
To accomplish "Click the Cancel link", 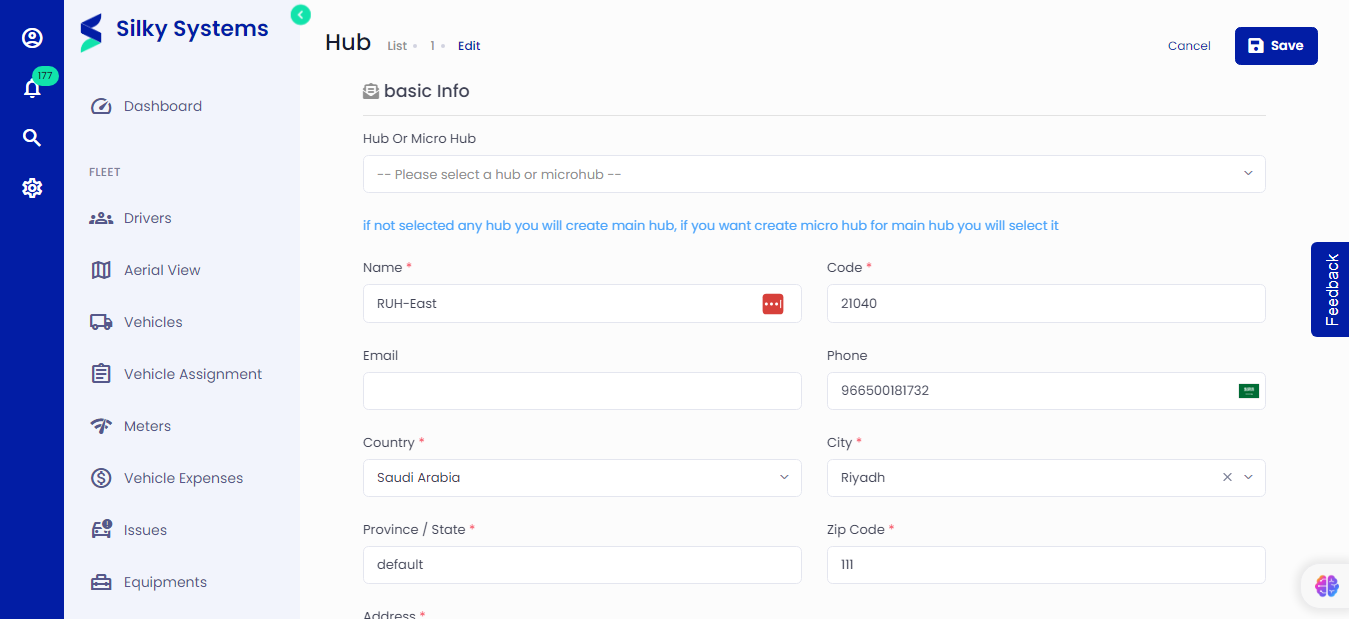I will (1189, 46).
